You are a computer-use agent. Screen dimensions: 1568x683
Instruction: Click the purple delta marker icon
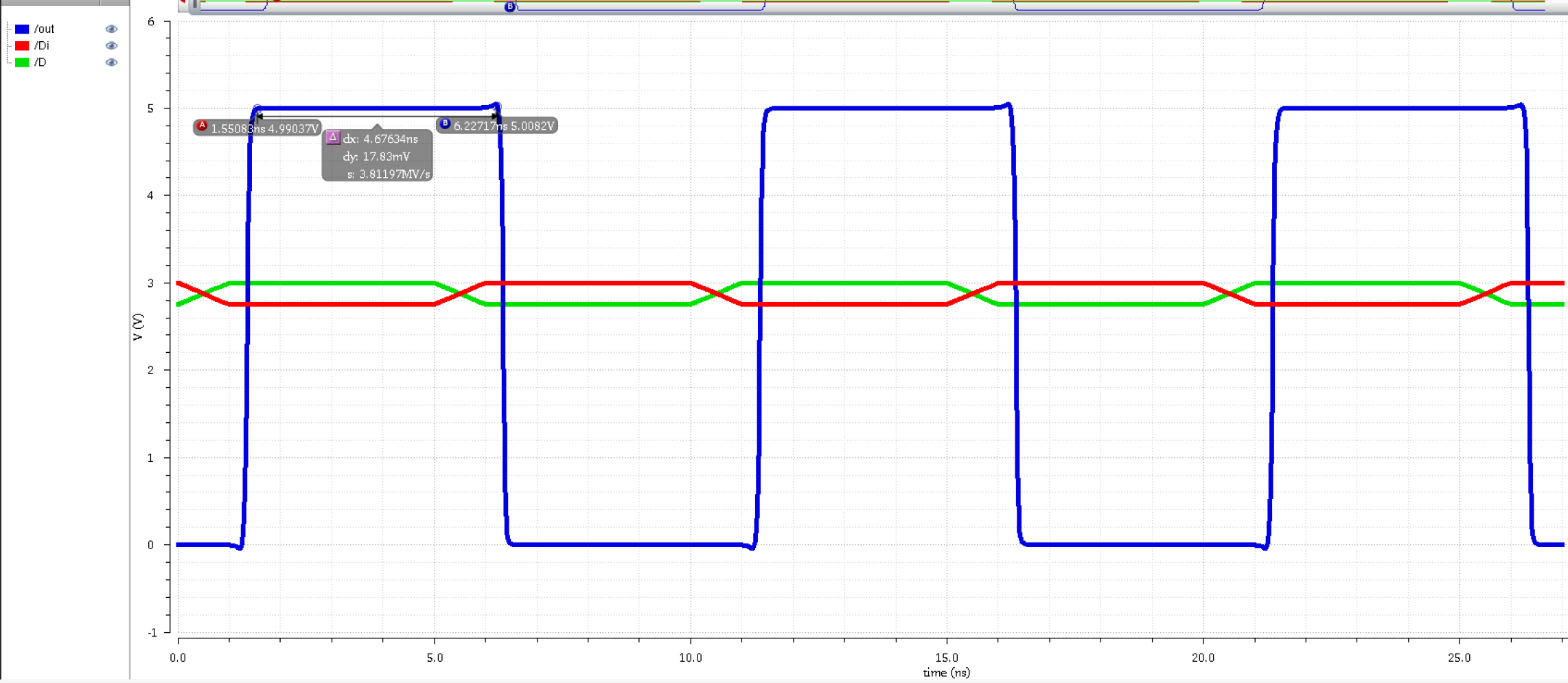tap(333, 137)
